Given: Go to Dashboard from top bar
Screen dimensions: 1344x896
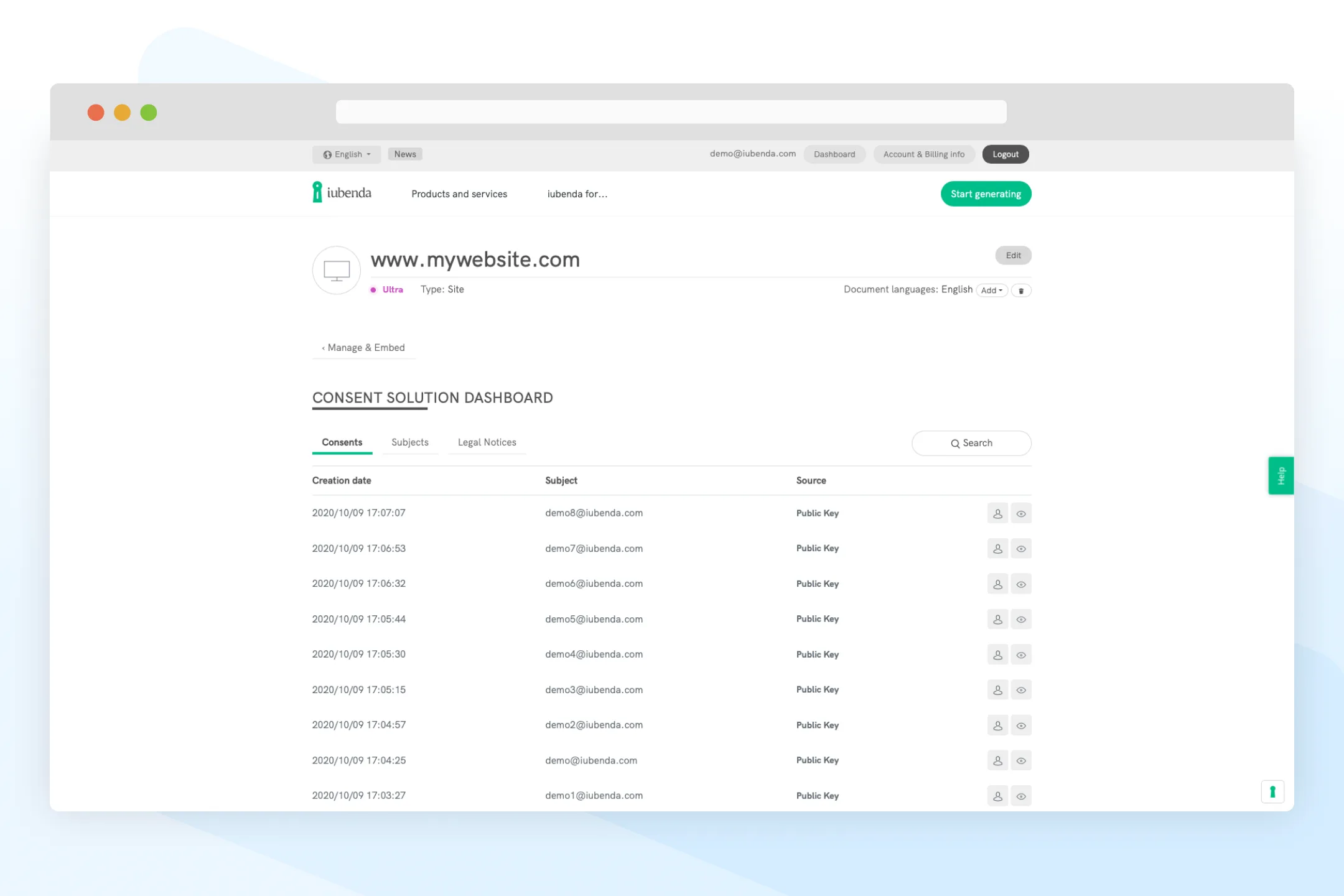Looking at the screenshot, I should coord(834,154).
